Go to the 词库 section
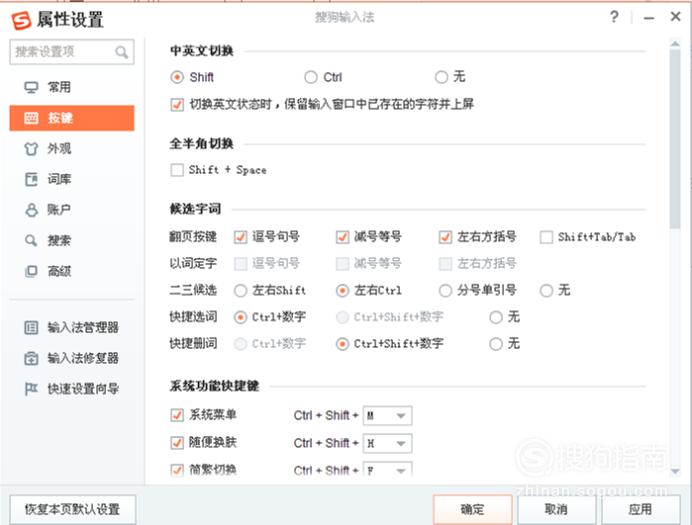 71,179
